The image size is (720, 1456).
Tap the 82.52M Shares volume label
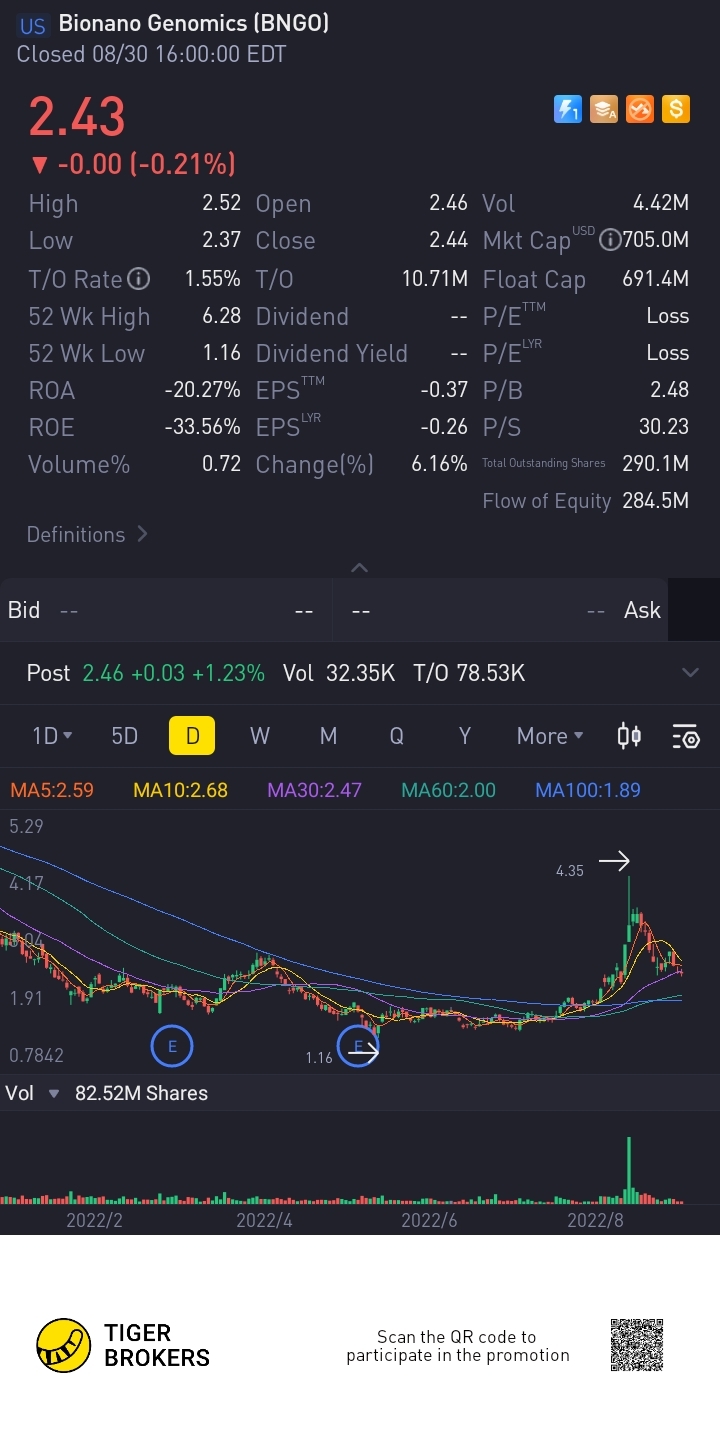tap(141, 1094)
